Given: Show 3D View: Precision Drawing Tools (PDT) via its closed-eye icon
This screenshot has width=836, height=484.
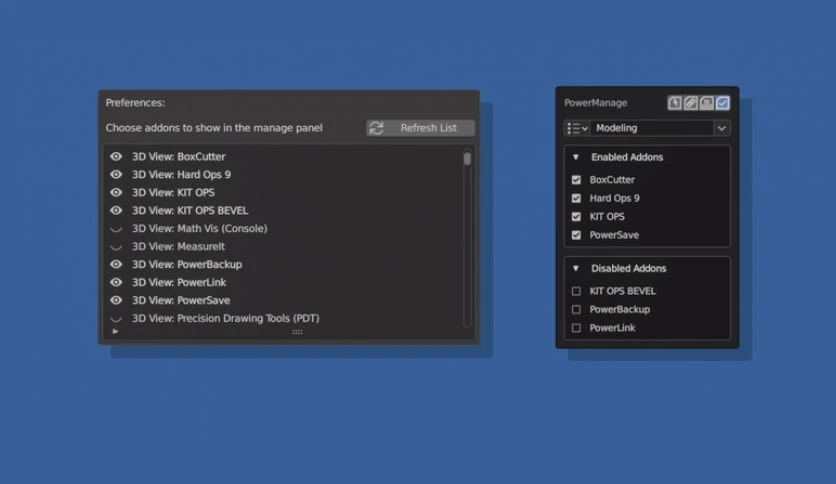Looking at the screenshot, I should [116, 319].
